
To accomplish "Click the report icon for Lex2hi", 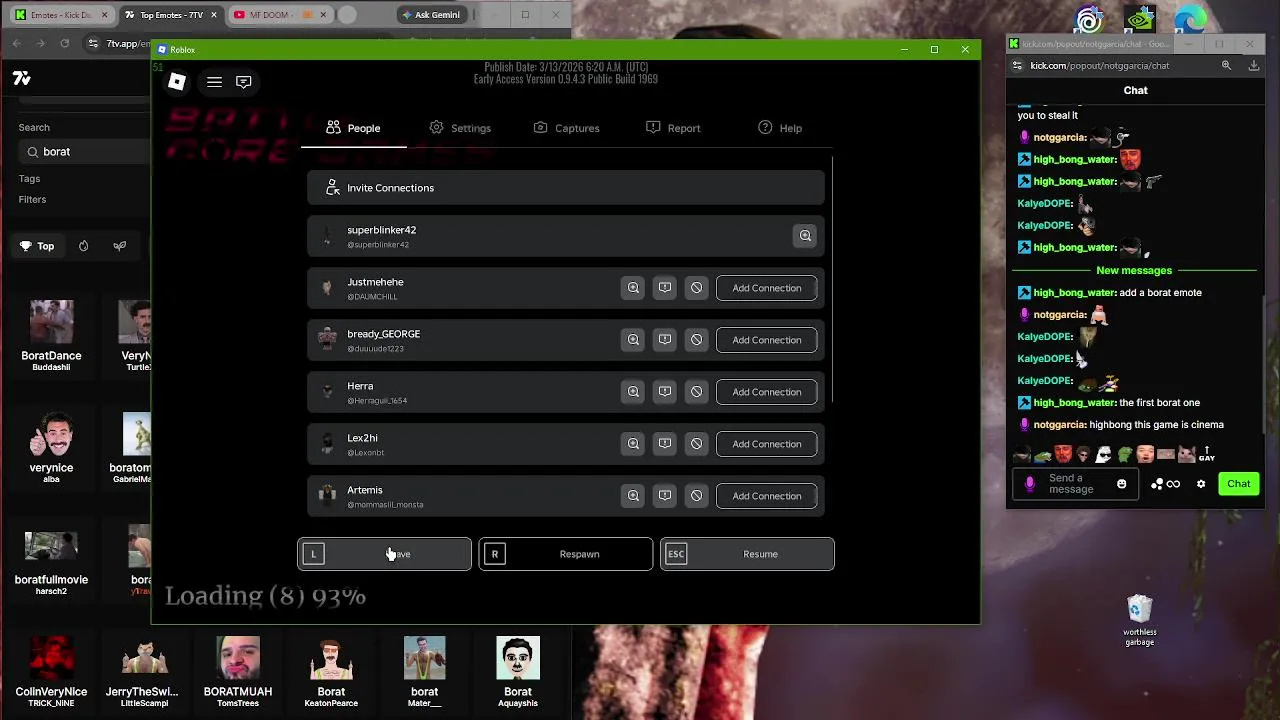I will pyautogui.click(x=665, y=444).
